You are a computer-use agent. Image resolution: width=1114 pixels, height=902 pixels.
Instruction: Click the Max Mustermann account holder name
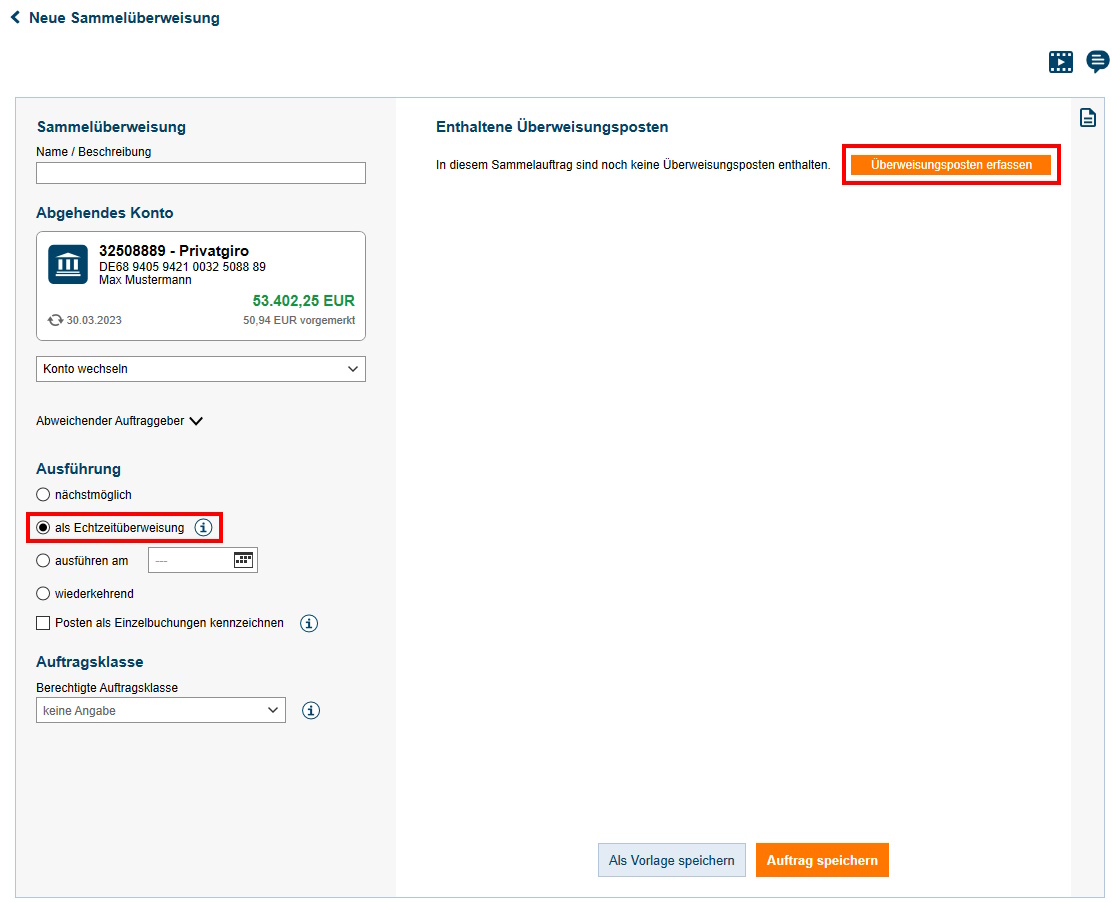tap(145, 280)
